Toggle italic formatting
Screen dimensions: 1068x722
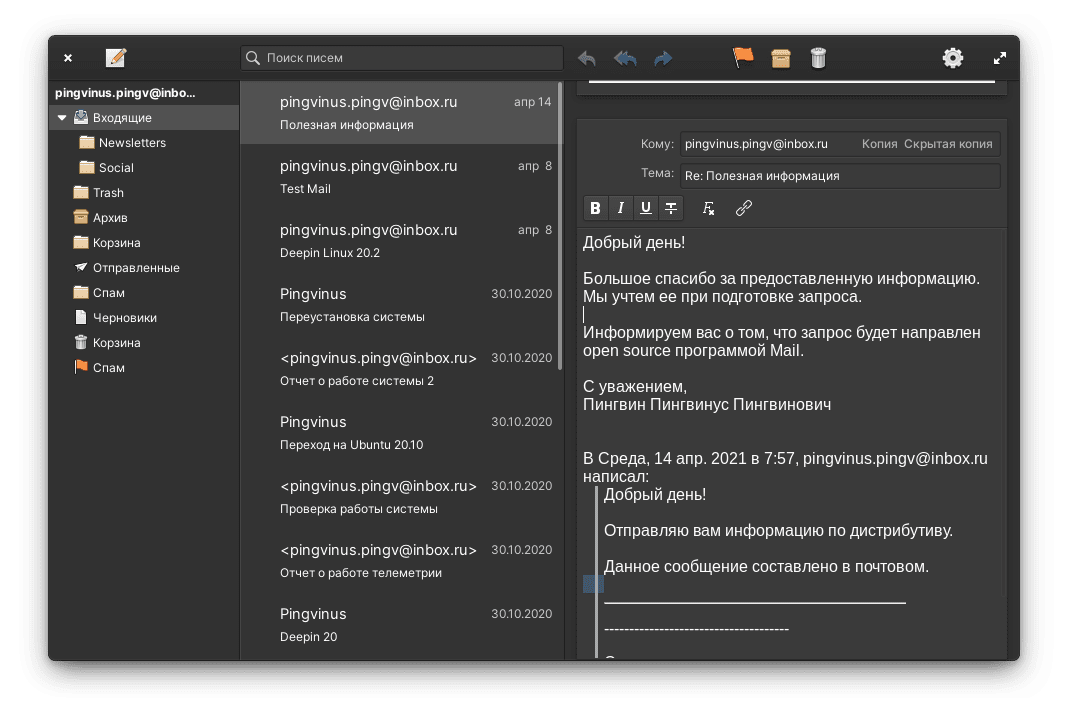coord(621,208)
